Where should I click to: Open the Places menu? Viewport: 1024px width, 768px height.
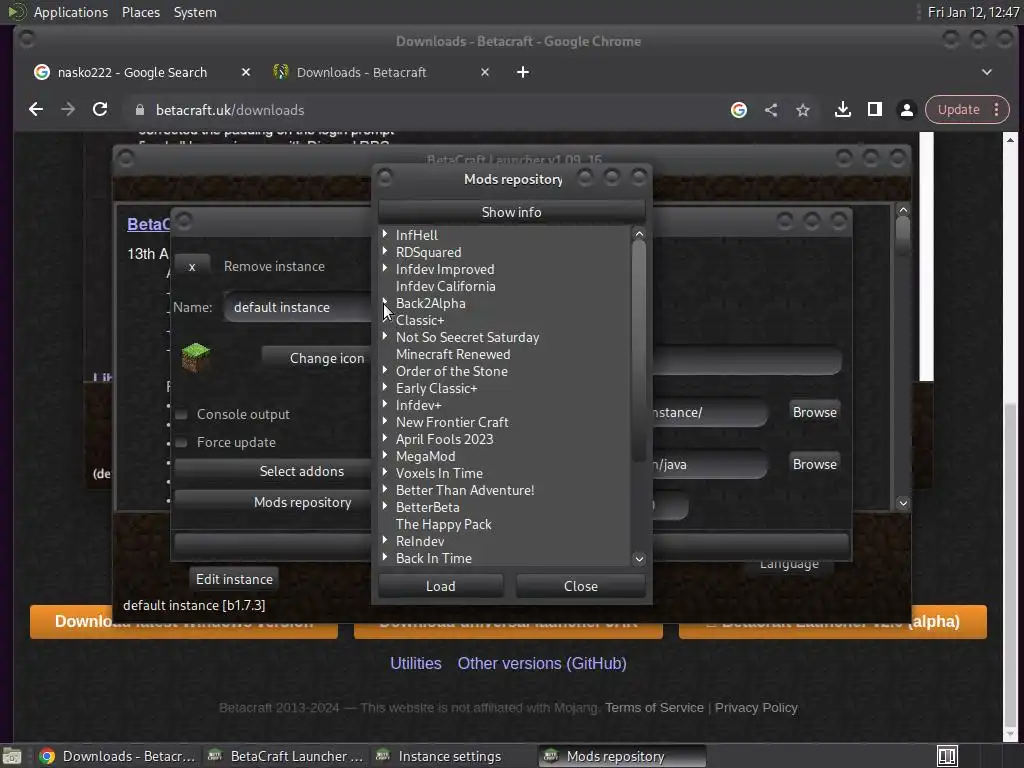tap(140, 12)
